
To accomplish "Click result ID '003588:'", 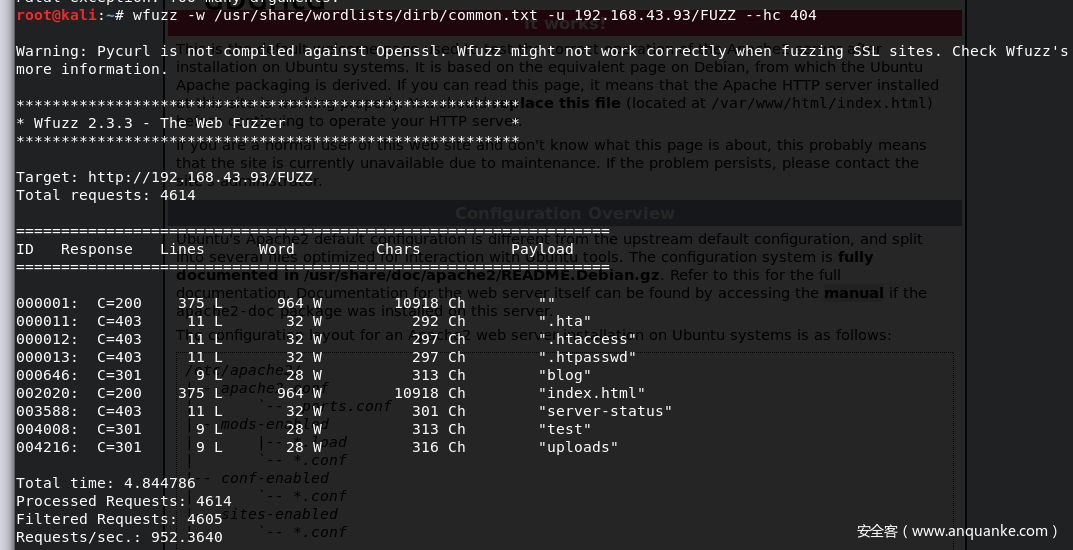I will [47, 411].
